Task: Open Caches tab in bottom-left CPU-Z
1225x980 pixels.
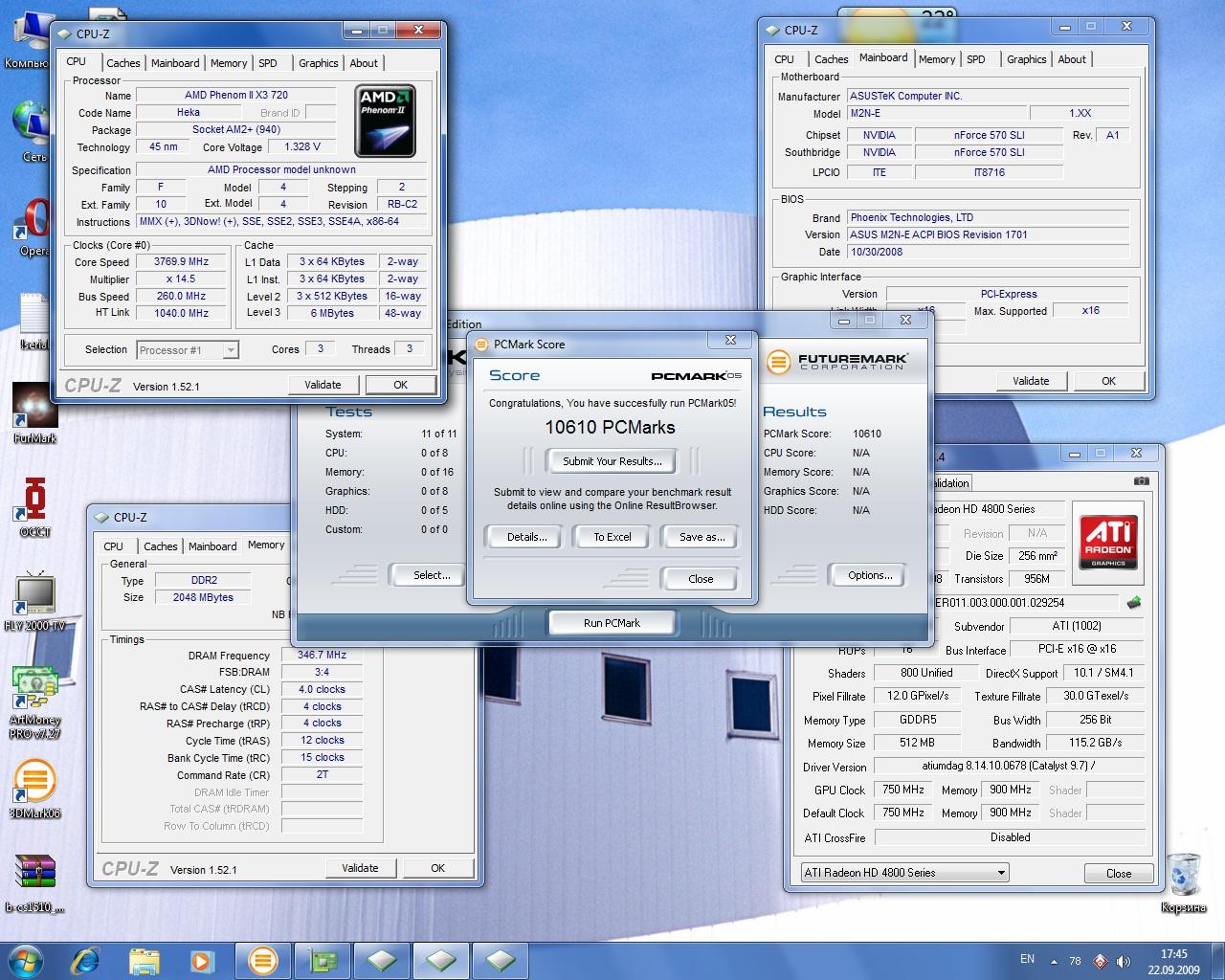Action: [x=160, y=546]
